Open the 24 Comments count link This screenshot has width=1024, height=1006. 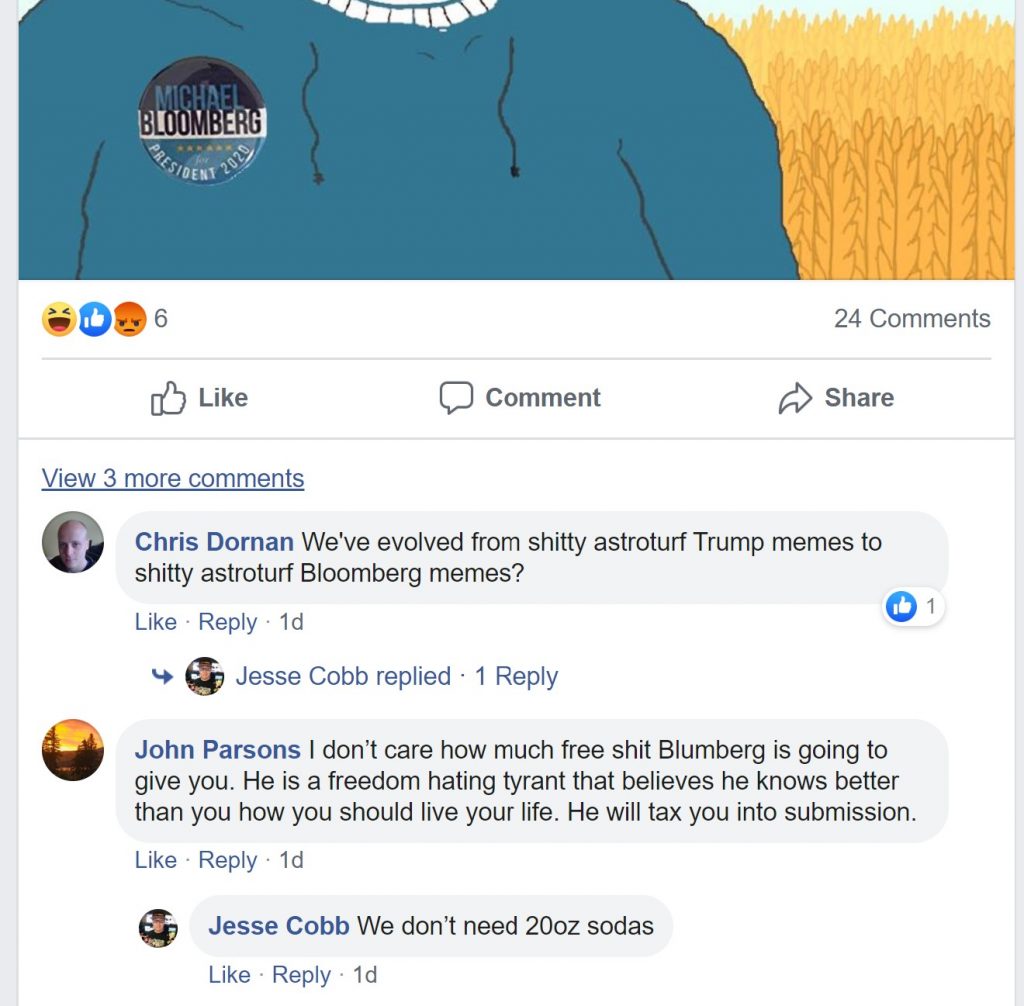pyautogui.click(x=912, y=319)
